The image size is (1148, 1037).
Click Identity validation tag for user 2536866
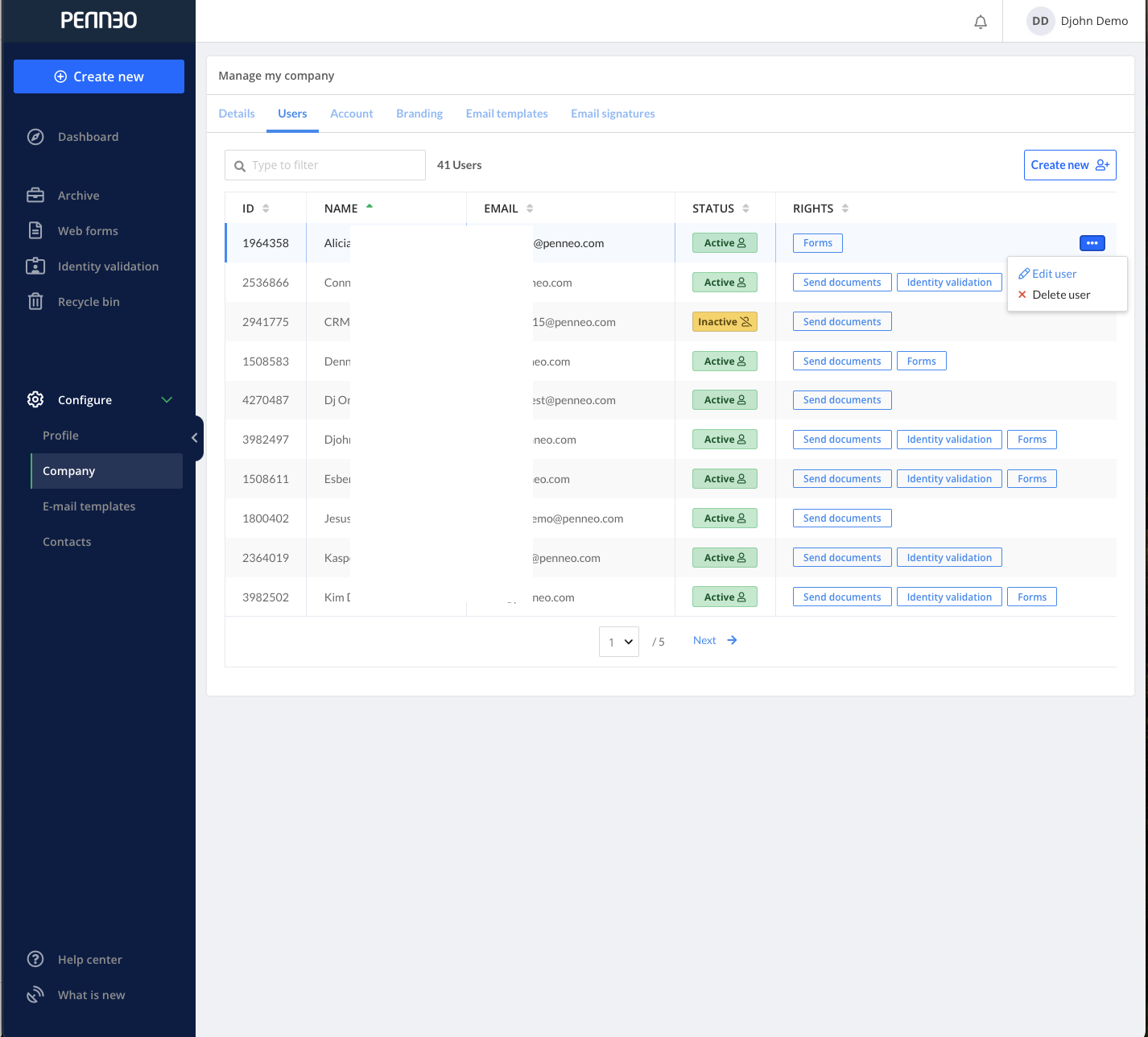(949, 283)
